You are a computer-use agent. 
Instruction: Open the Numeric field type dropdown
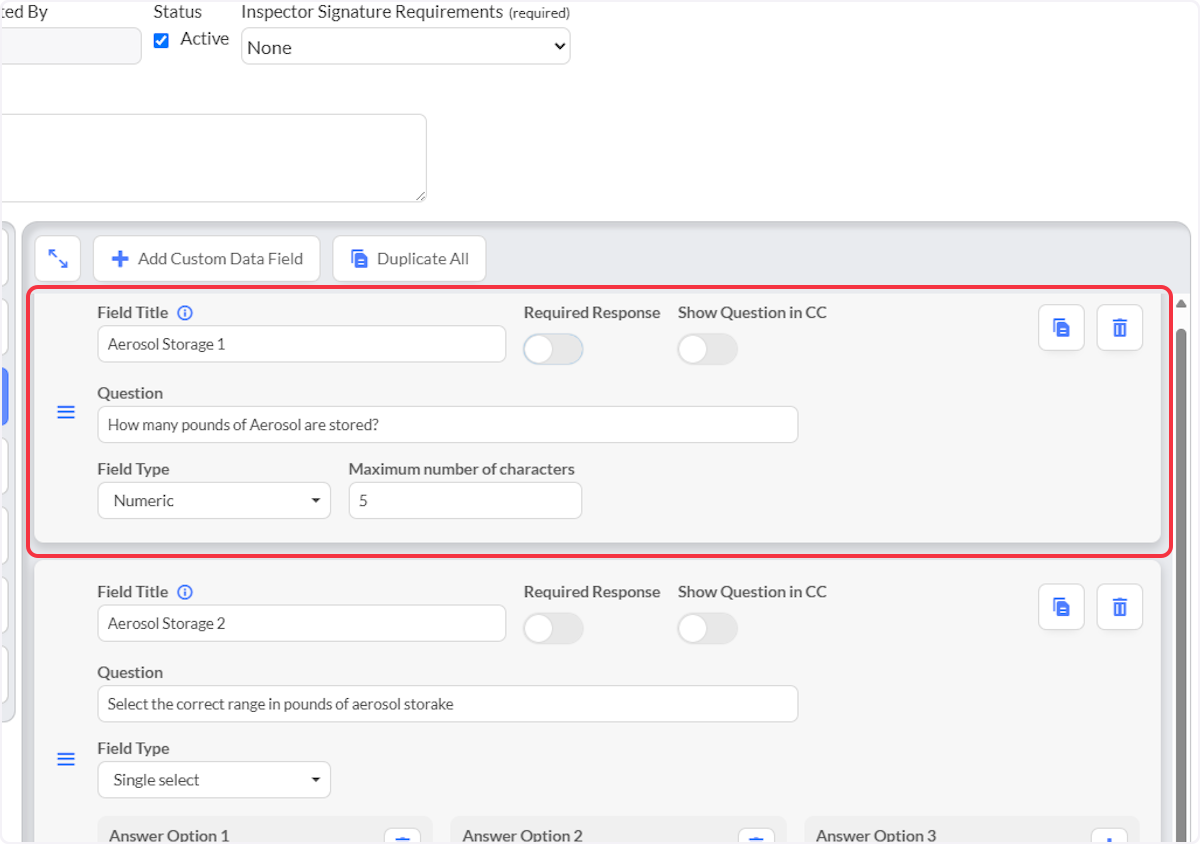pos(214,500)
